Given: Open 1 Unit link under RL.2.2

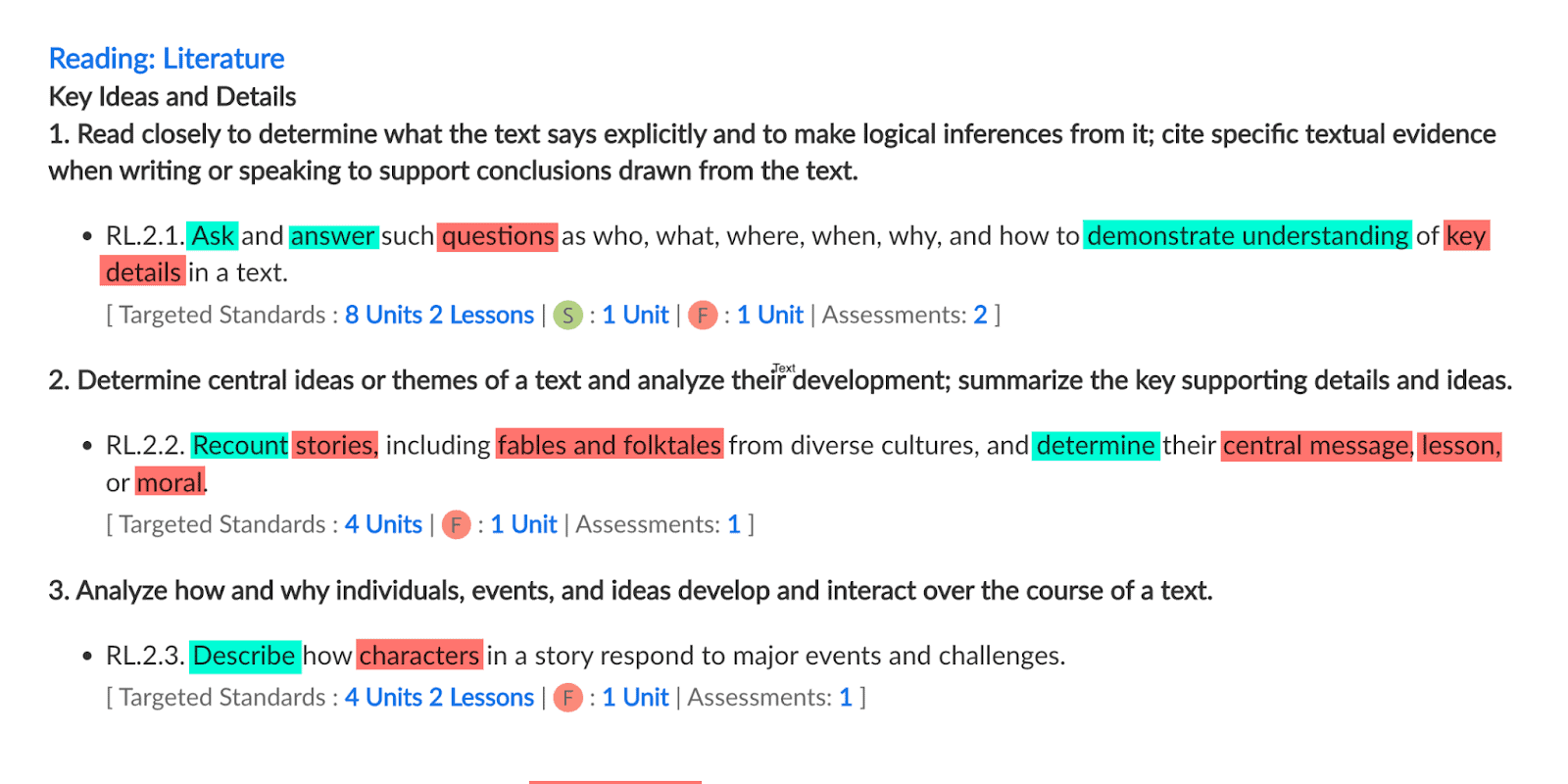Looking at the screenshot, I should click(x=523, y=524).
